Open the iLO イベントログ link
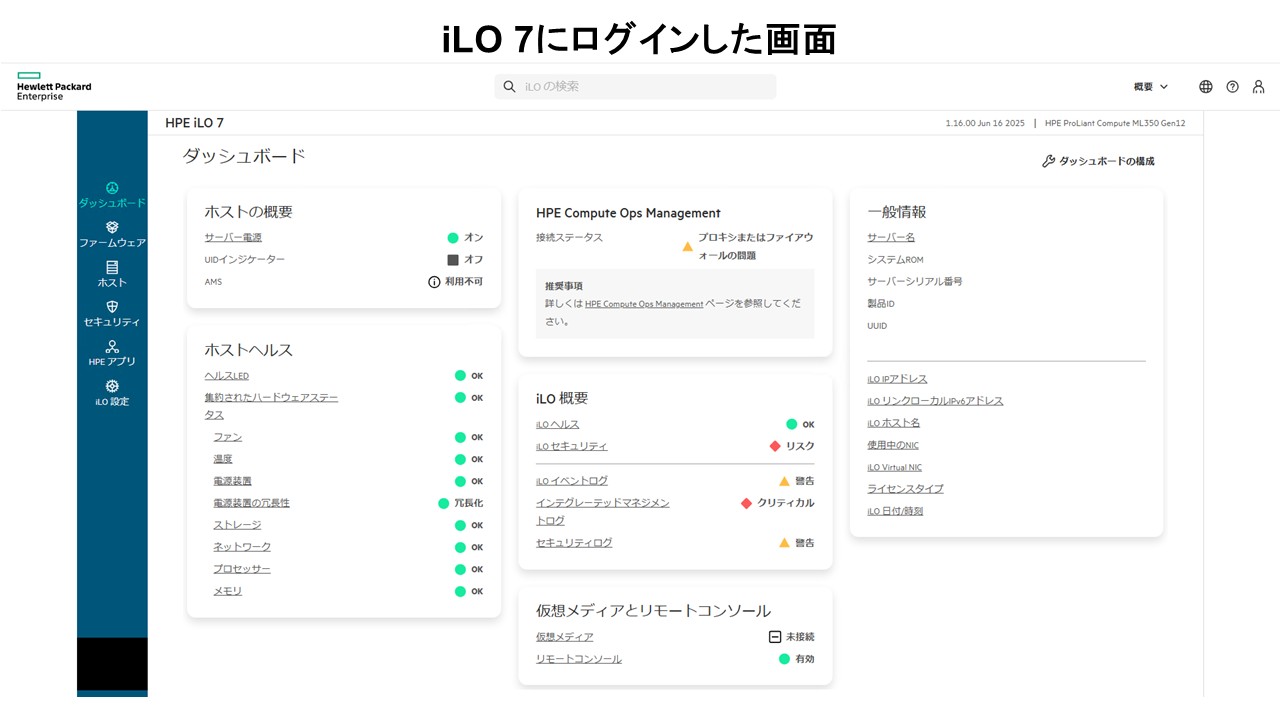 572,481
